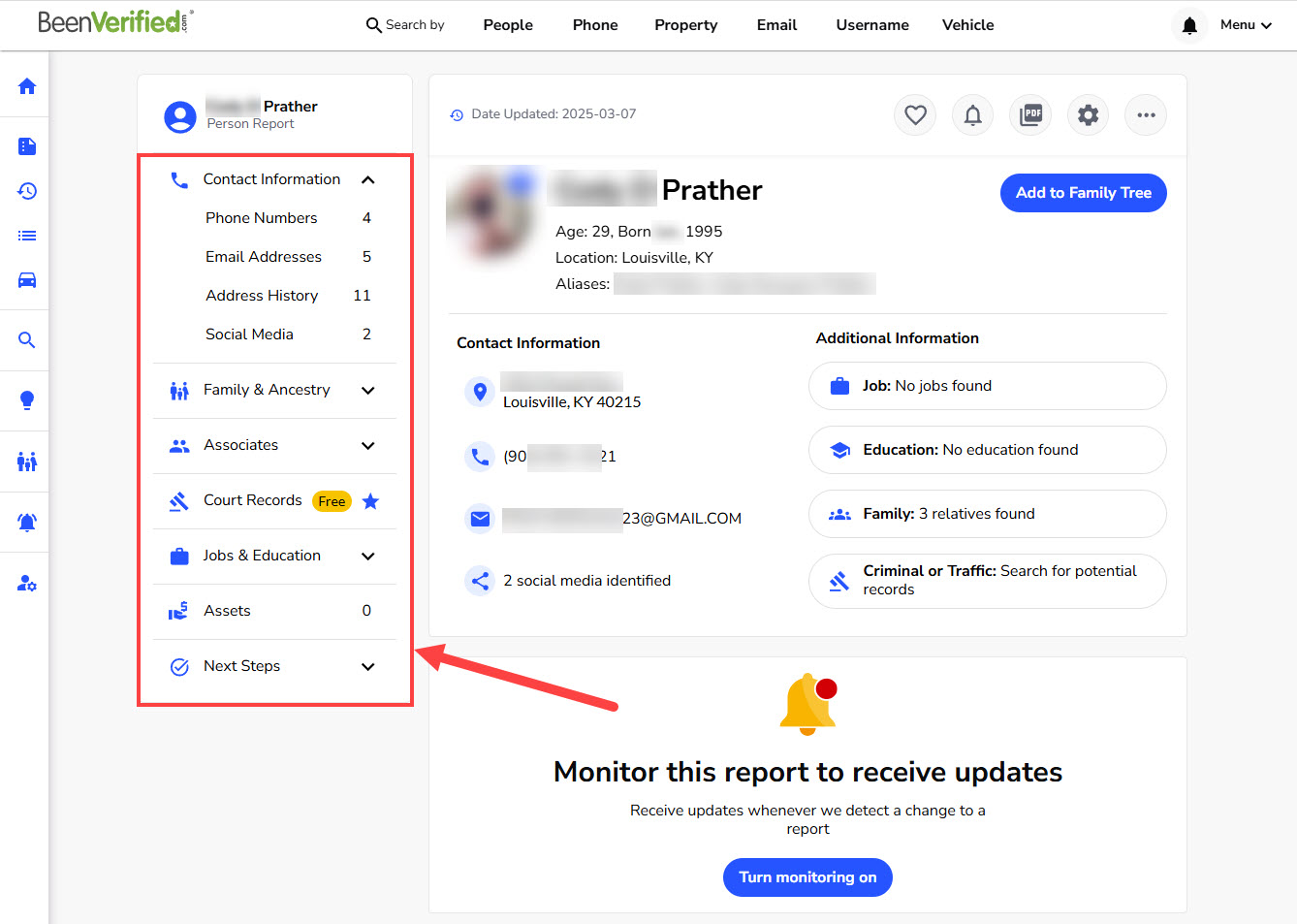Click the Free badge on Court Records
The image size is (1297, 924).
coord(332,501)
